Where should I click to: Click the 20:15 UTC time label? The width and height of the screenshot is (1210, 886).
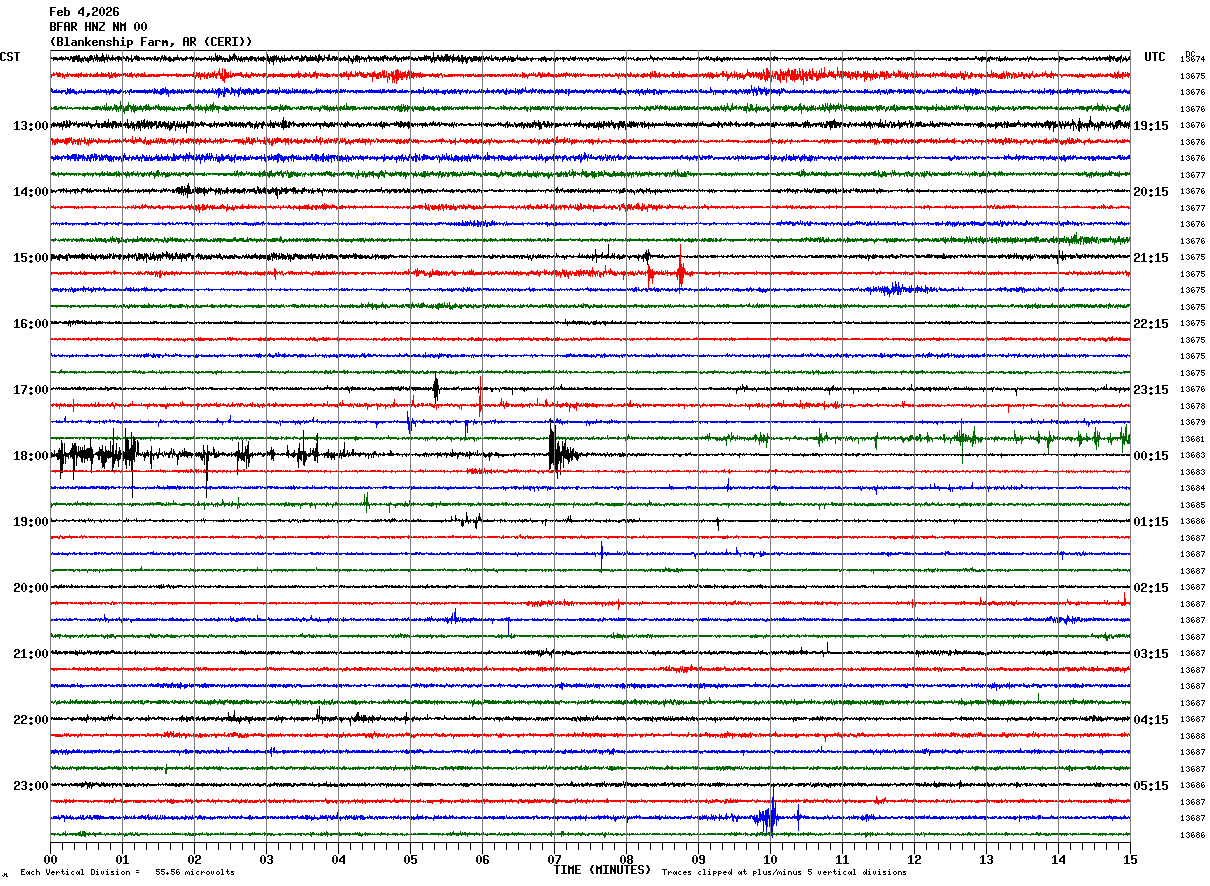[x=1151, y=192]
